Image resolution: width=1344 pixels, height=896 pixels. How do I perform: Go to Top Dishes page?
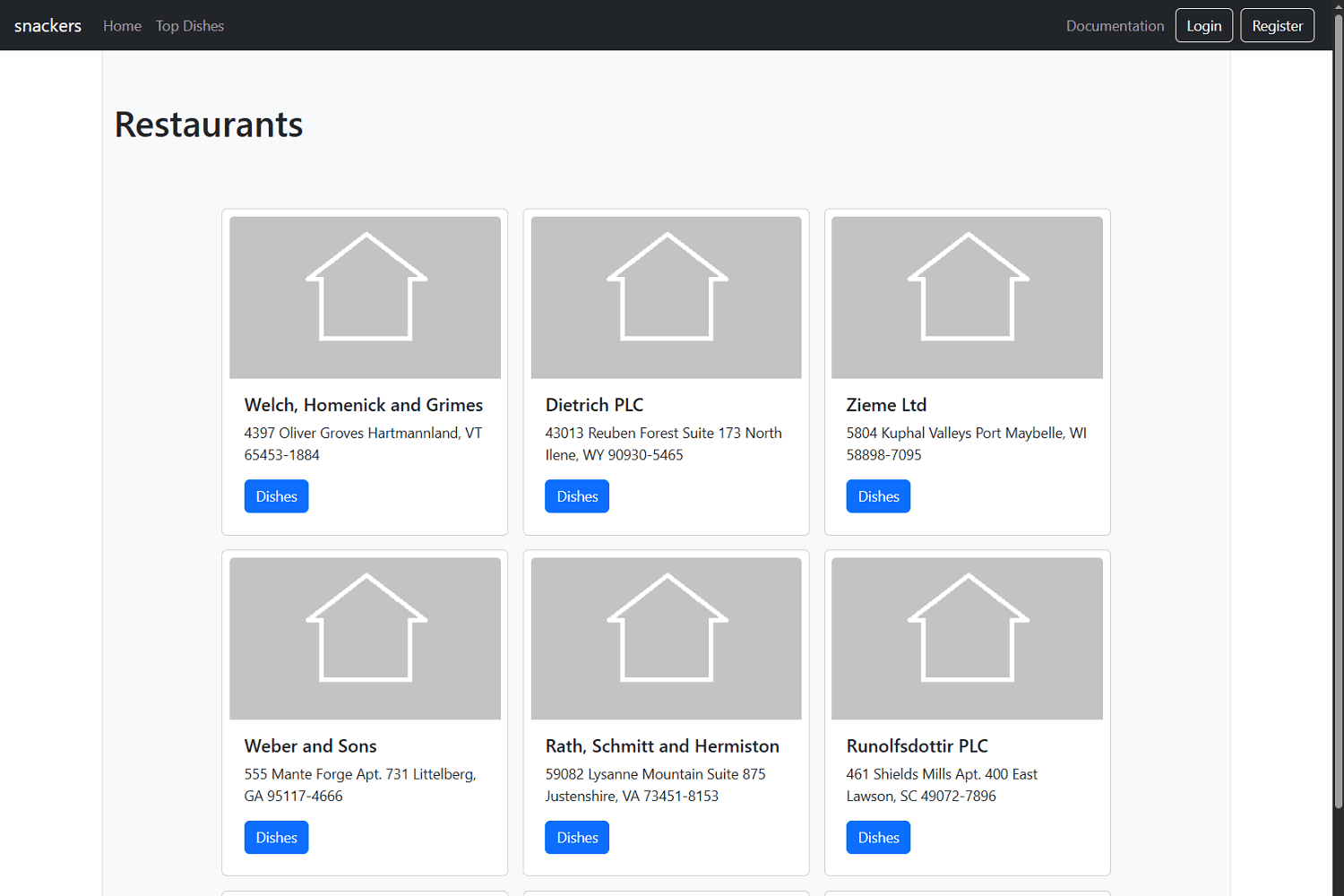click(190, 26)
